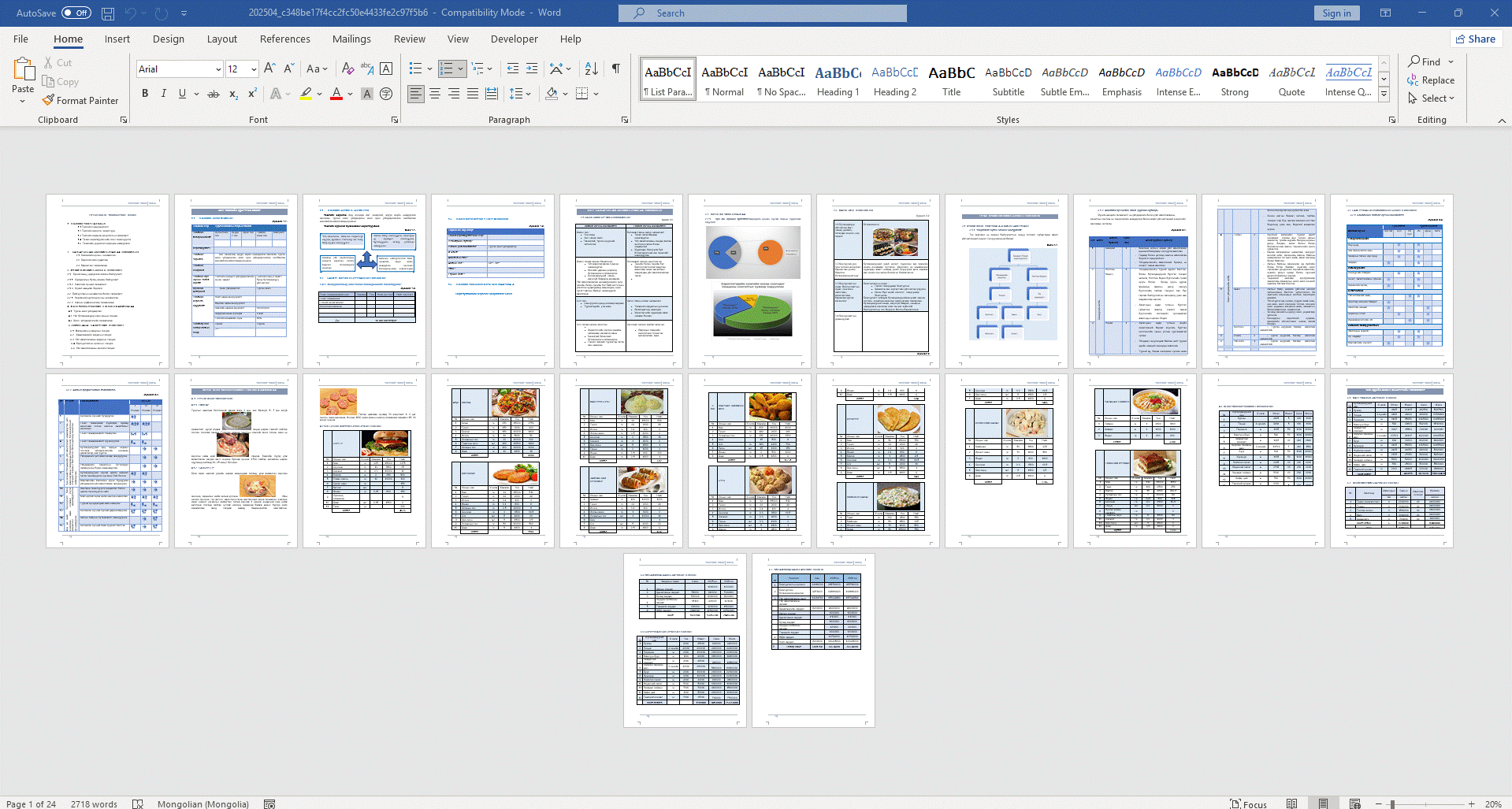Click the Show/Hide paragraph marks icon

pyautogui.click(x=615, y=69)
